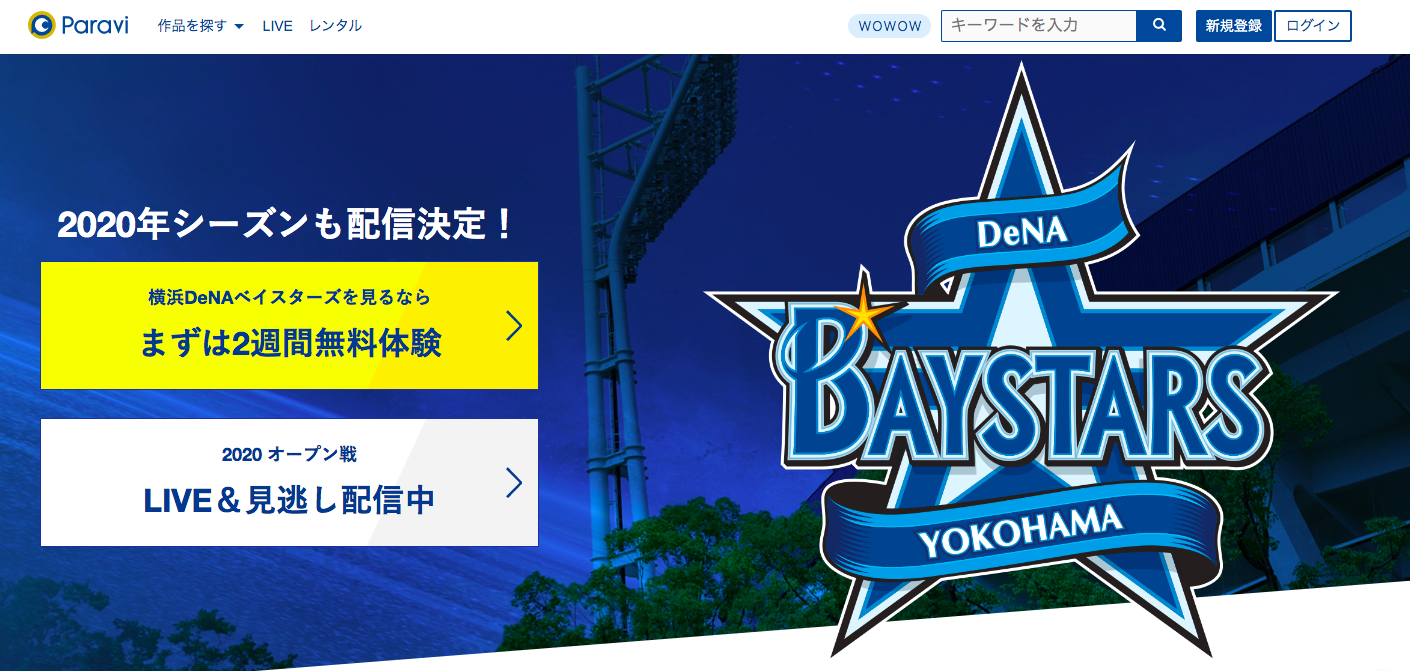Click the ログイン button
Screen dimensions: 1410x671
1313,26
